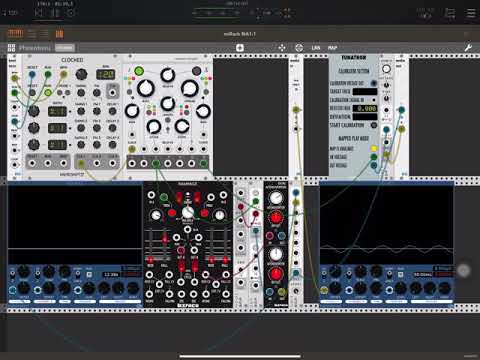Click the Tunathor calibration voltage out jack
This screenshot has height=360, width=480.
click(374, 83)
